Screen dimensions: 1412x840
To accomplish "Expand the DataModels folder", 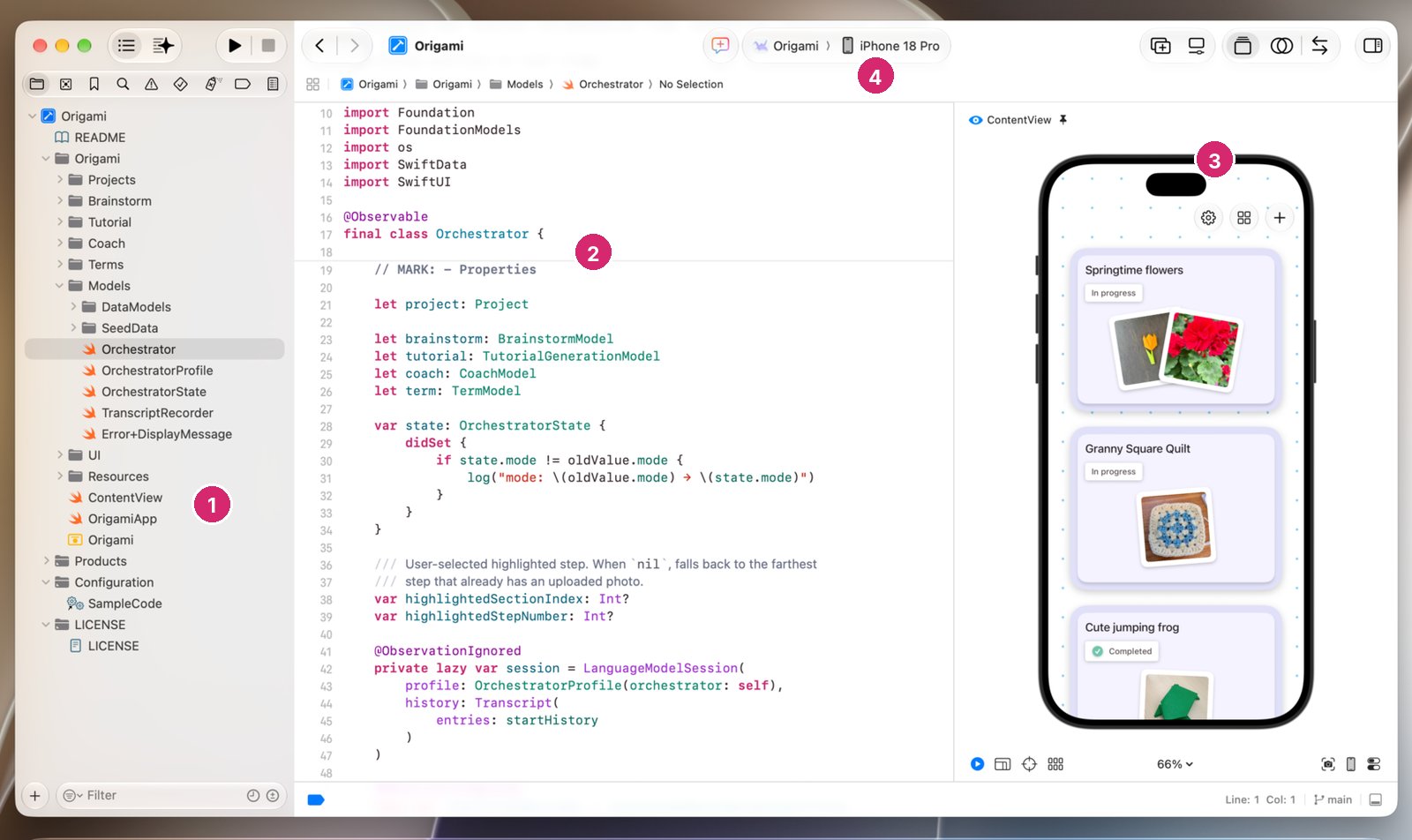I will coord(73,306).
